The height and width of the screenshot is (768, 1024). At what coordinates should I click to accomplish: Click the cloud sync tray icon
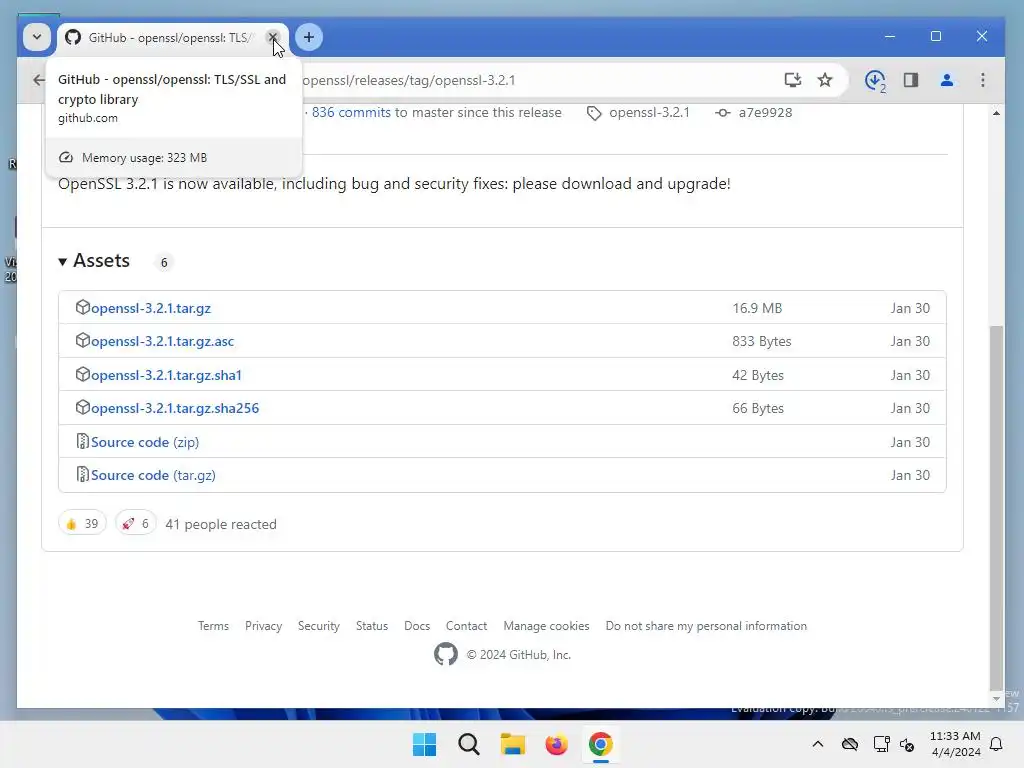(x=850, y=744)
